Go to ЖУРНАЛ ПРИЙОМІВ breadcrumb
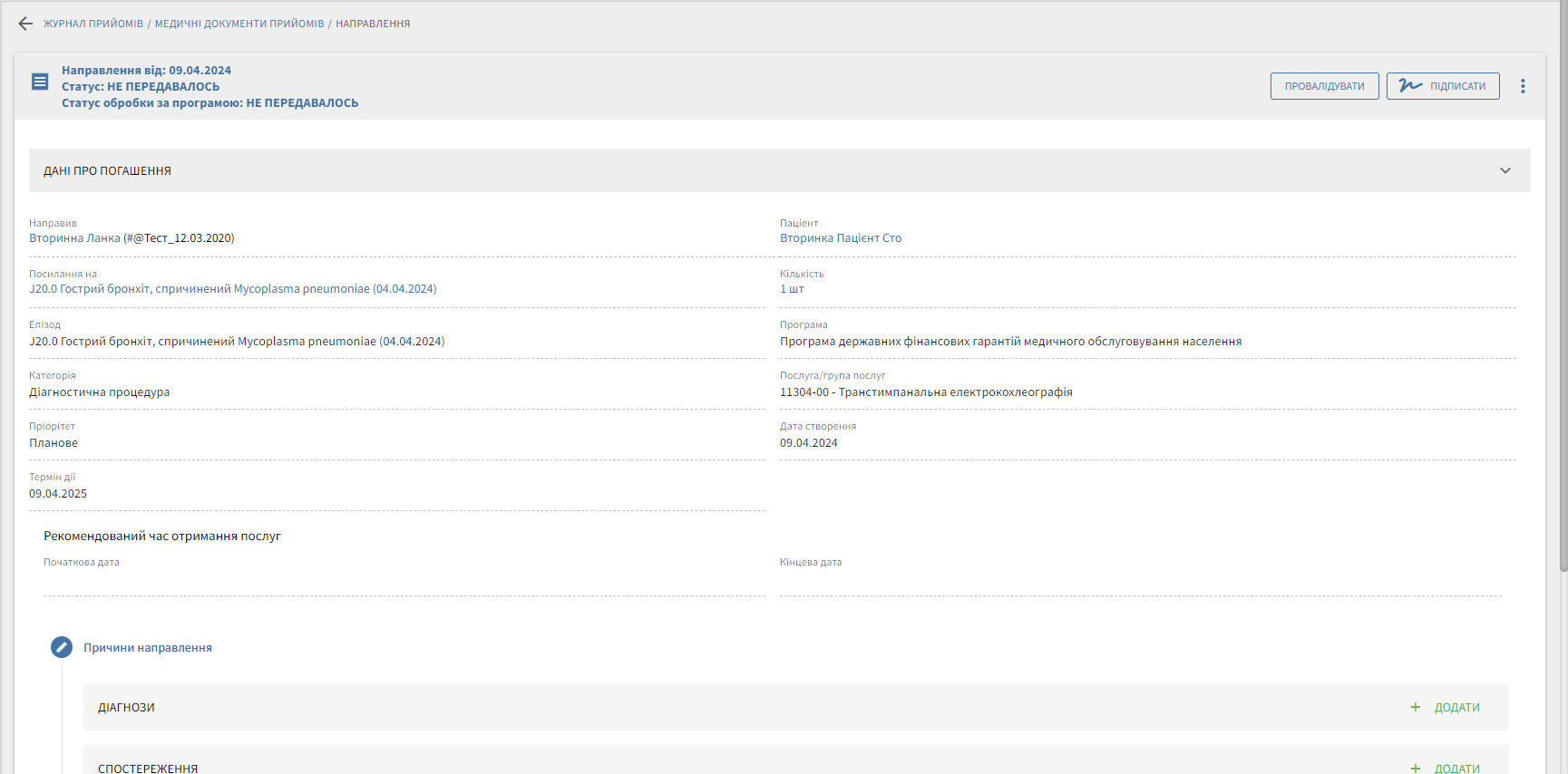The image size is (1568, 774). coord(93,24)
